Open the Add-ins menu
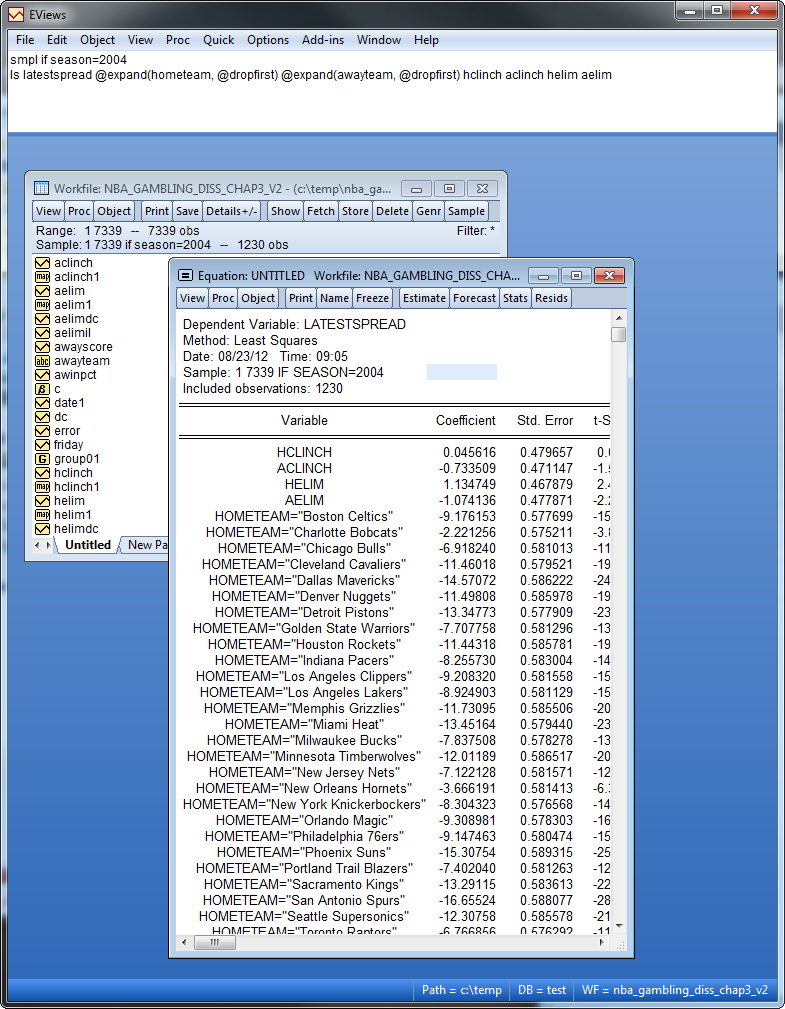This screenshot has height=1009, width=785. pyautogui.click(x=323, y=40)
